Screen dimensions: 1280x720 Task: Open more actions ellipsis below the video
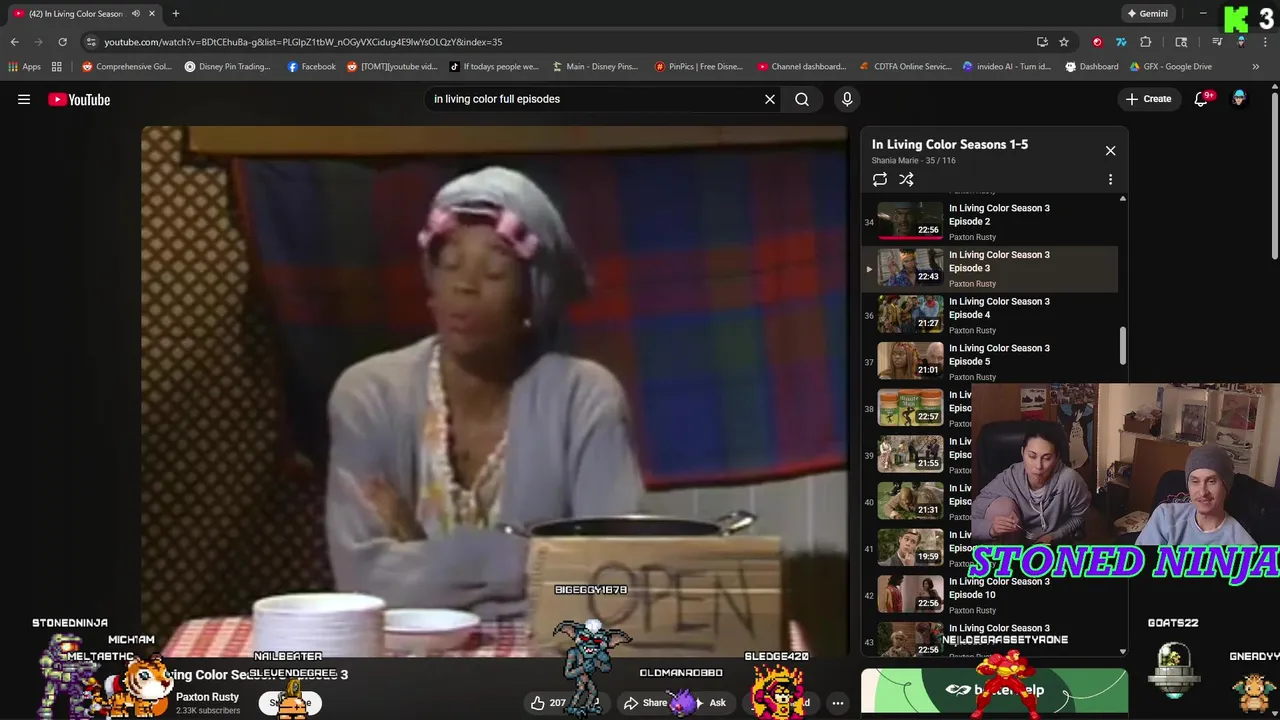838,703
